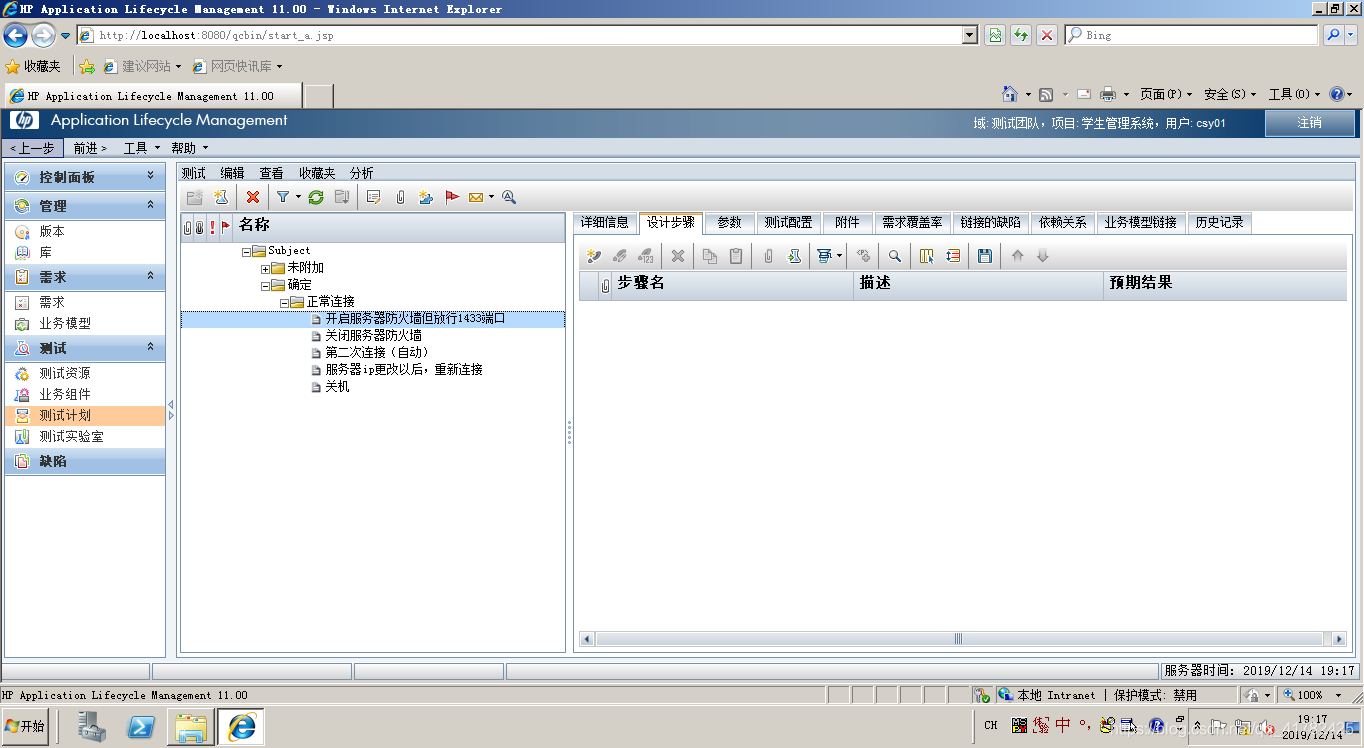1364x748 pixels.
Task: Click the move step down arrow
Action: click(x=1043, y=256)
